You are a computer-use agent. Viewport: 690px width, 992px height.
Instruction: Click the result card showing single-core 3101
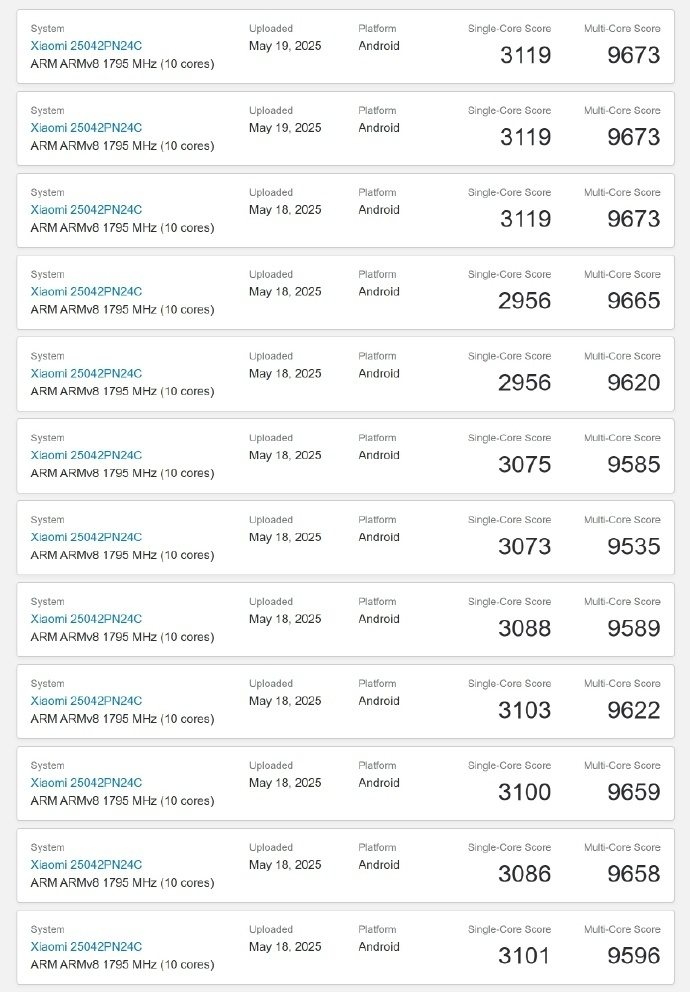[x=345, y=947]
